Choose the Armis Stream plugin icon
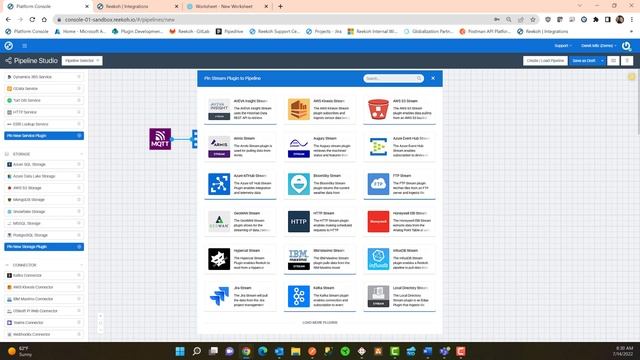Screen dimensions: 640x360 [x=219, y=147]
